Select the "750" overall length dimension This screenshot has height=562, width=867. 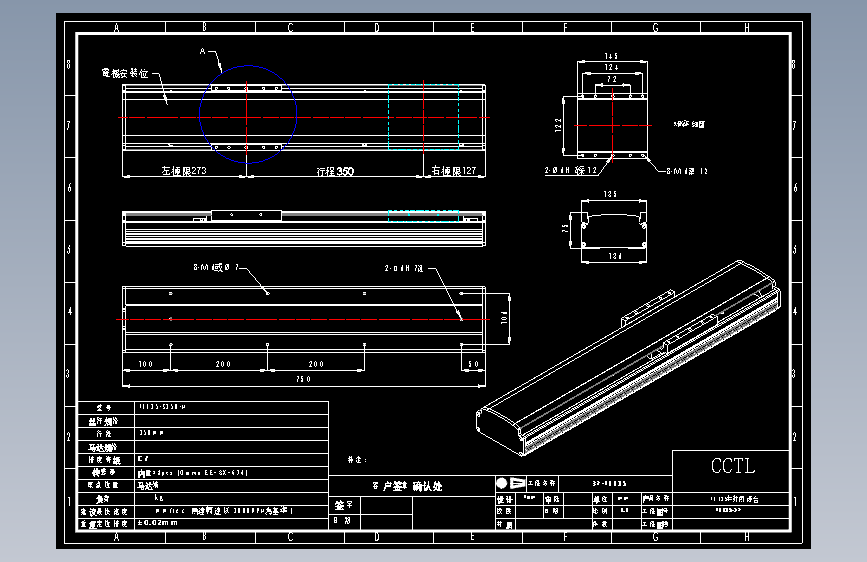[x=304, y=379]
